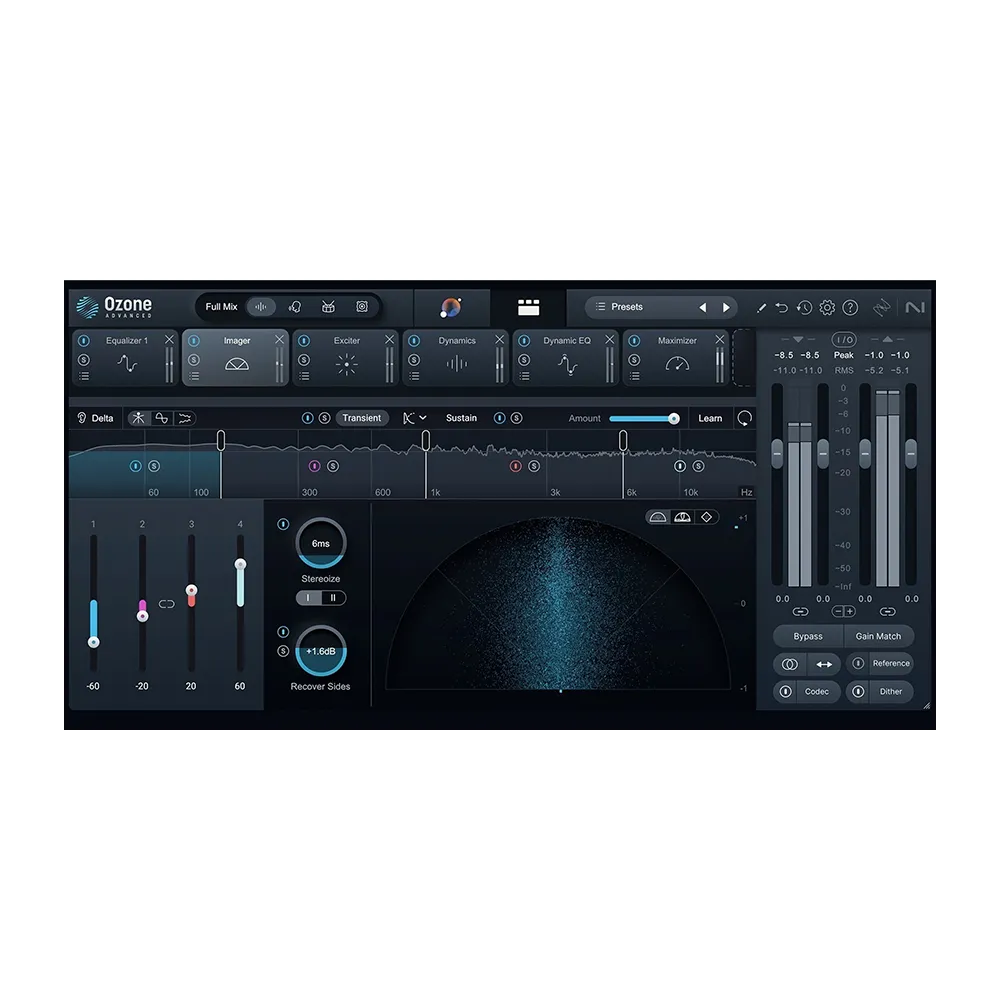This screenshot has height=1000, width=1000.
Task: Toggle power on Dynamics module
Action: 414,341
